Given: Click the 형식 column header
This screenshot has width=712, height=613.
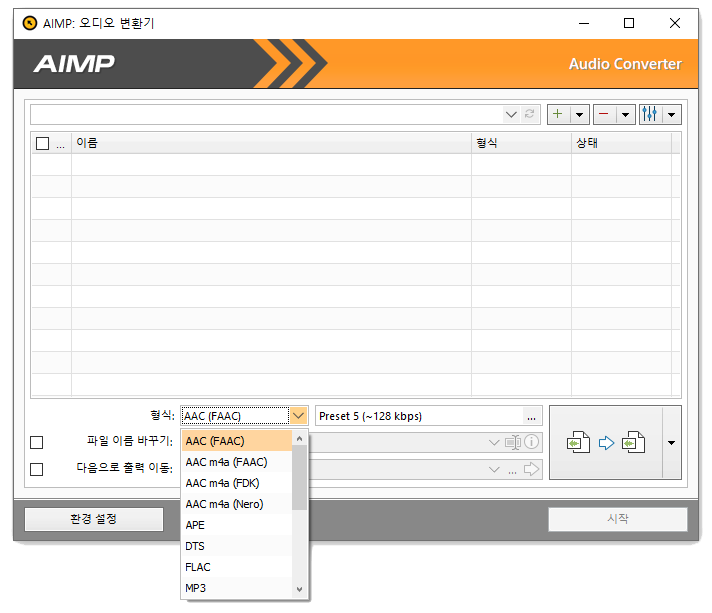Looking at the screenshot, I should (x=521, y=143).
